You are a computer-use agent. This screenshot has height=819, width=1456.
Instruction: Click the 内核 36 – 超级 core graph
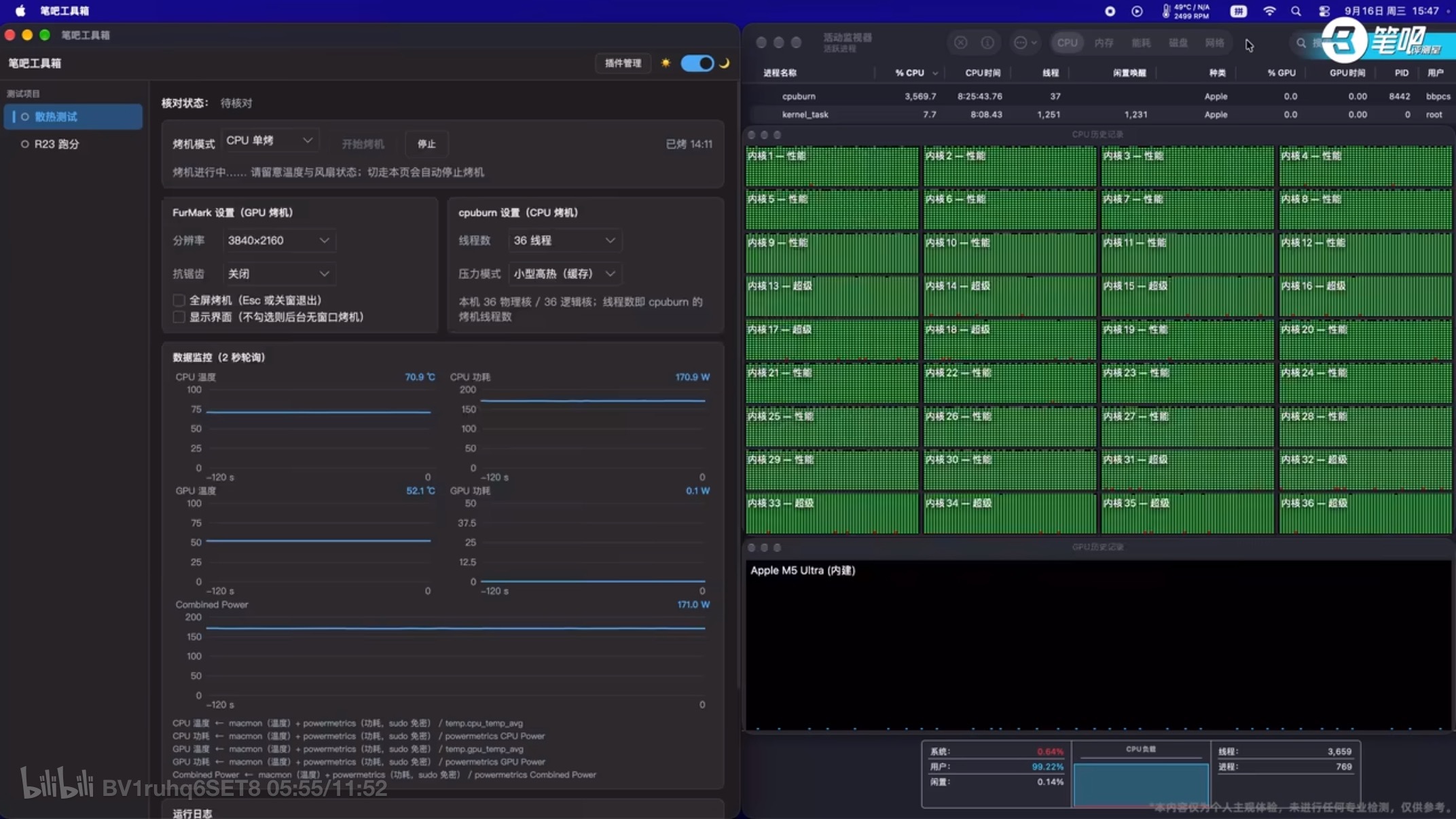1366,513
